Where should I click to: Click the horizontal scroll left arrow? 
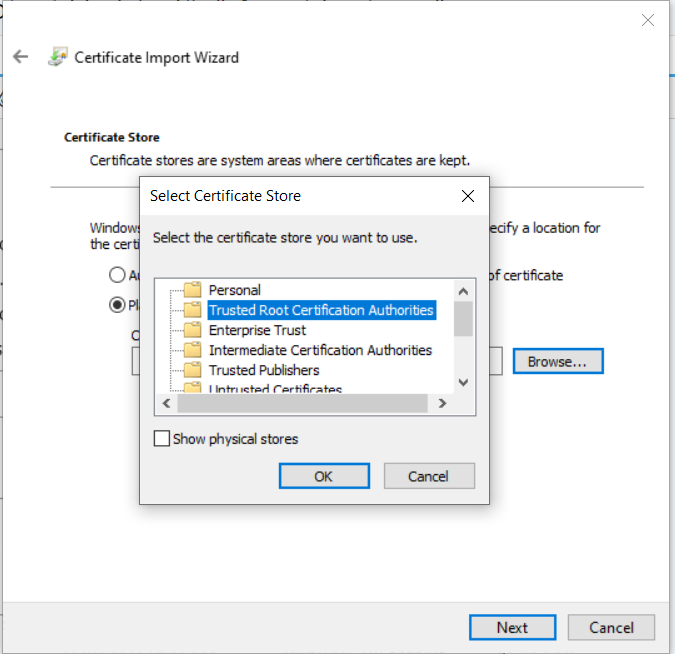(167, 403)
